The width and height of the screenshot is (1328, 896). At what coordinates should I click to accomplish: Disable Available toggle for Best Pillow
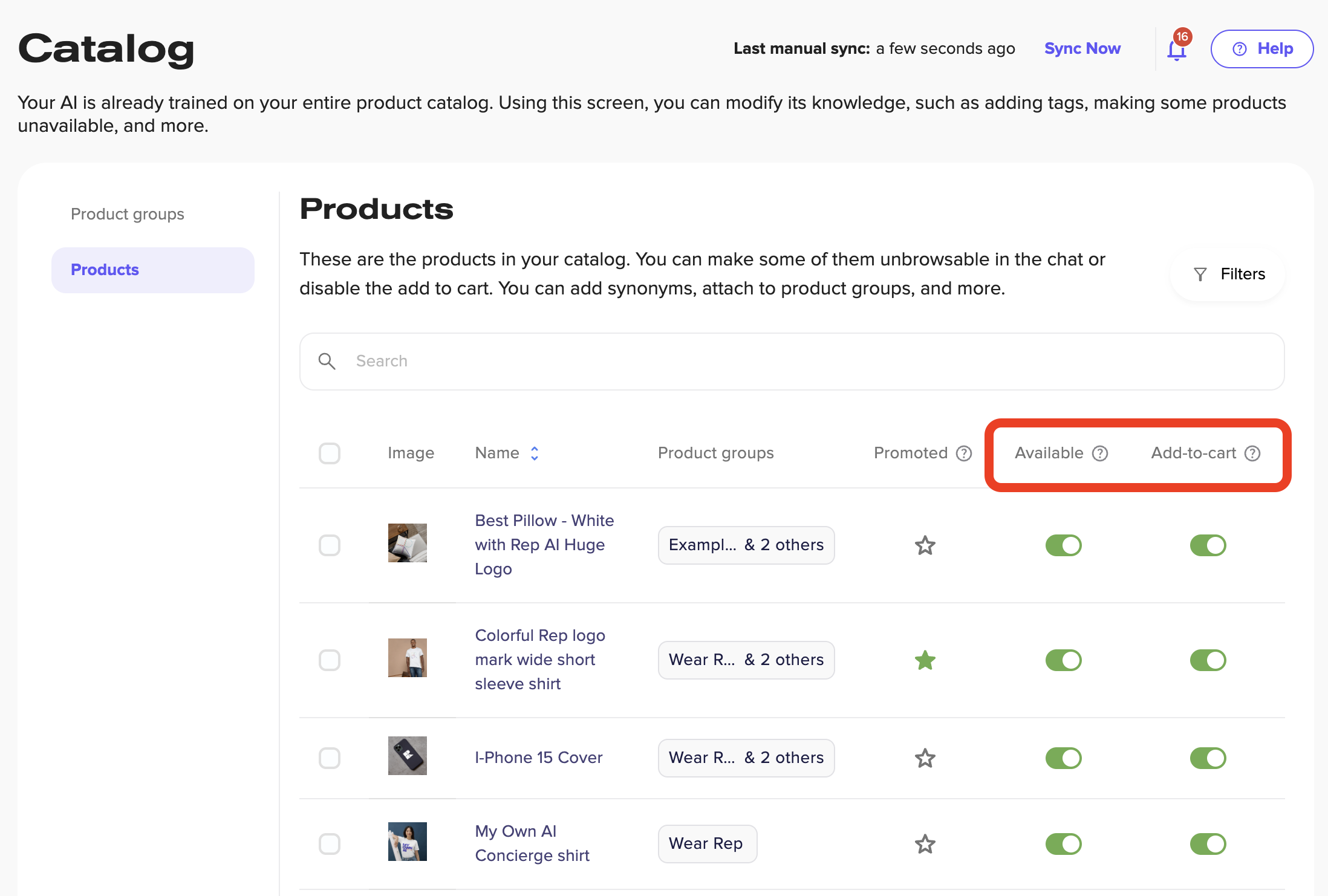[x=1063, y=545]
